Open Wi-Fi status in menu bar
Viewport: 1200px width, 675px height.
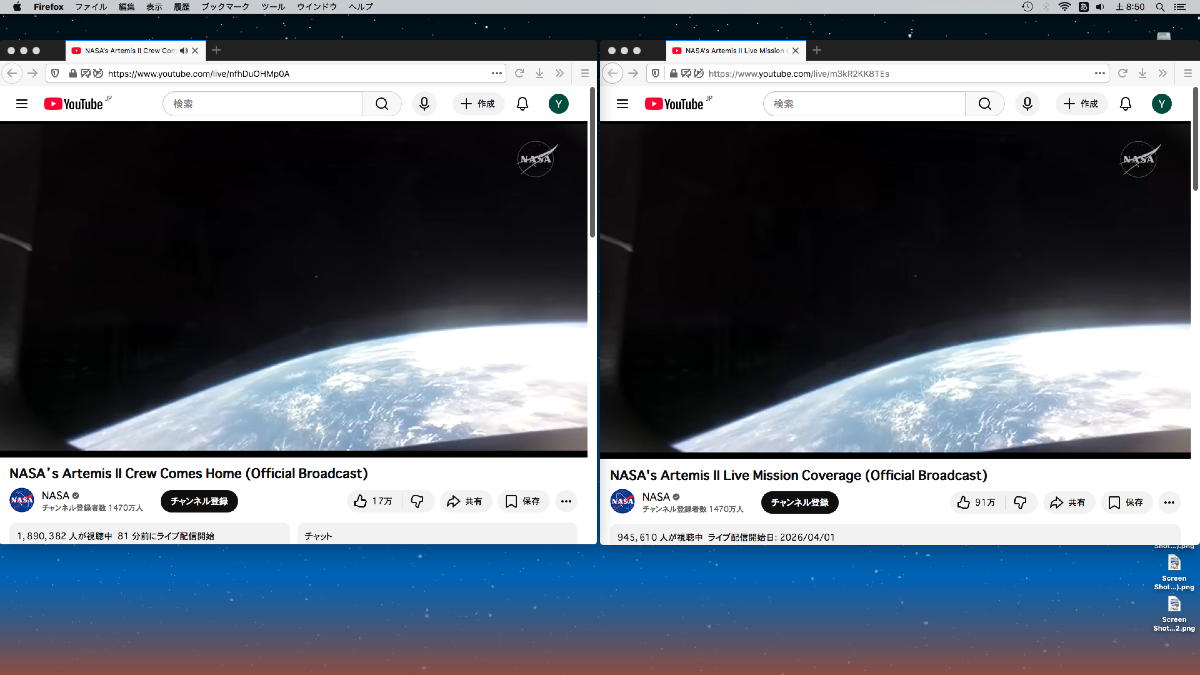click(1065, 7)
